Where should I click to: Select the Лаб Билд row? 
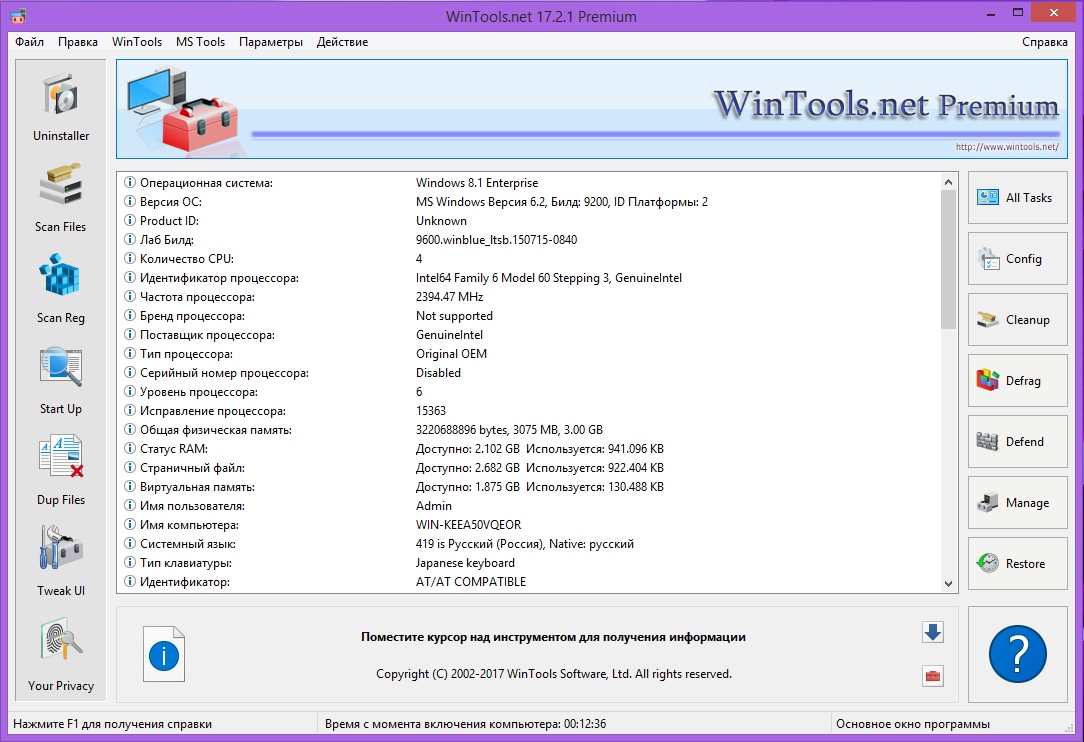[529, 240]
